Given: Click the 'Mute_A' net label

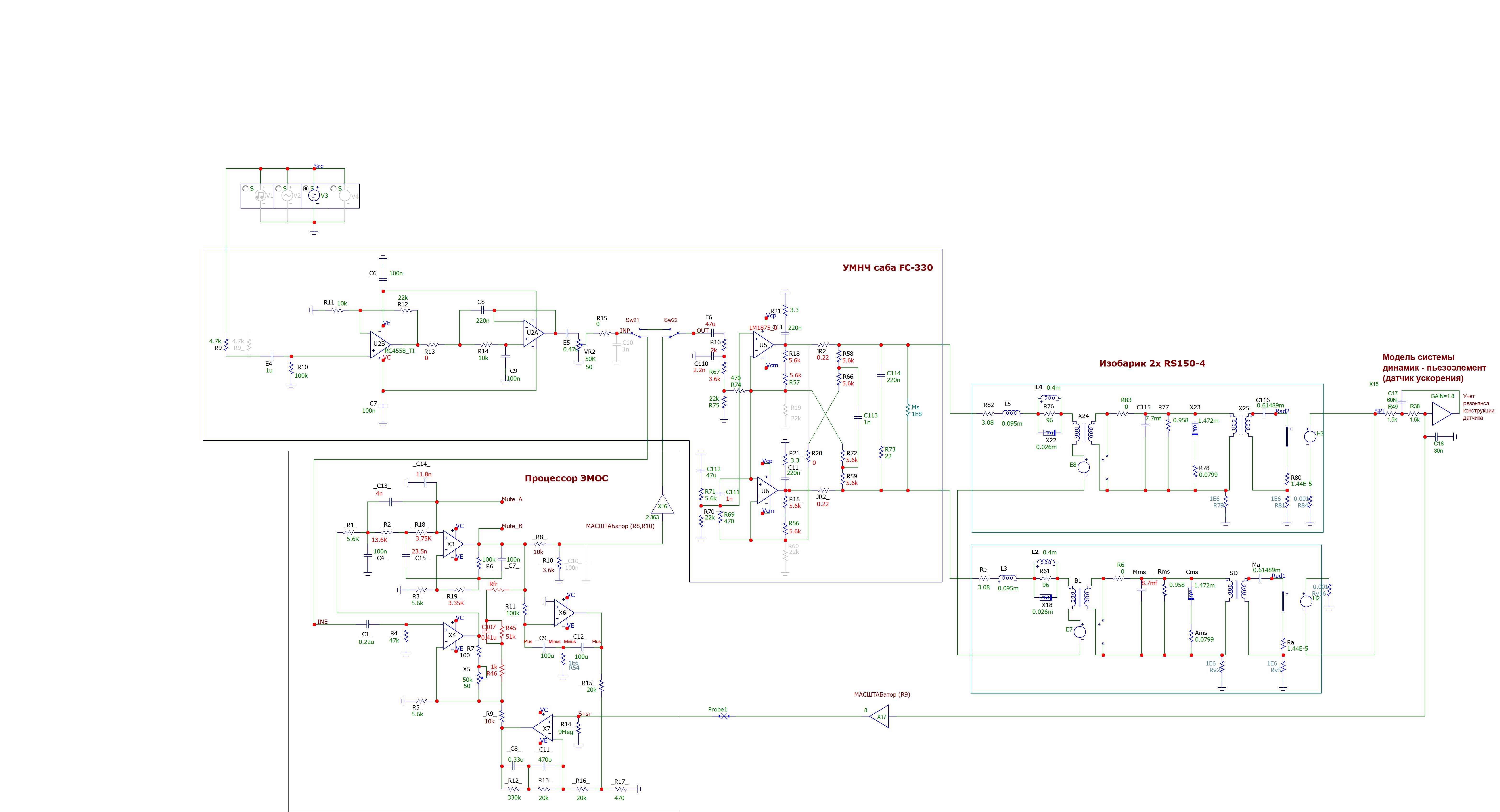Looking at the screenshot, I should 512,499.
